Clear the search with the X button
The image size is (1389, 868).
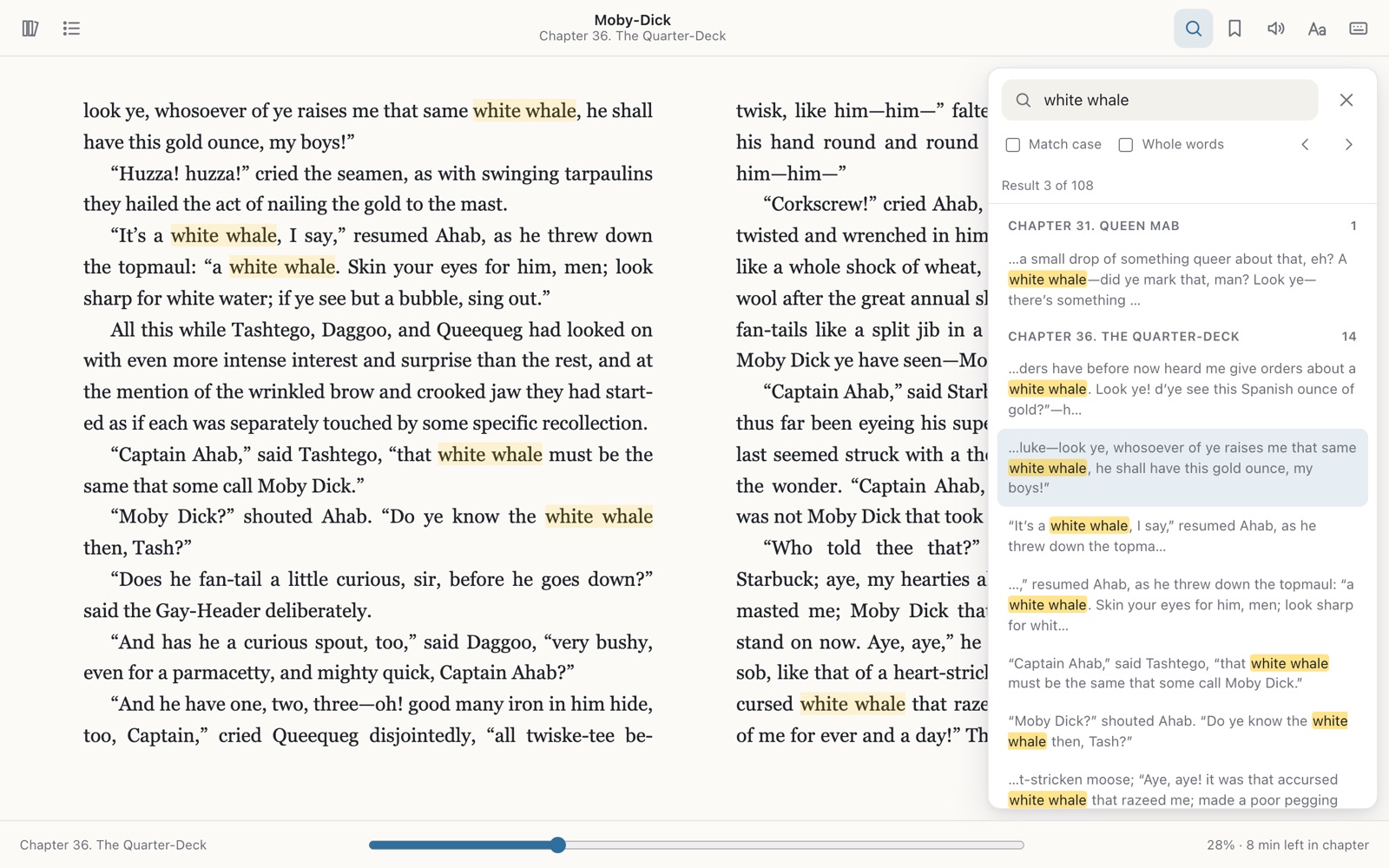point(1346,100)
